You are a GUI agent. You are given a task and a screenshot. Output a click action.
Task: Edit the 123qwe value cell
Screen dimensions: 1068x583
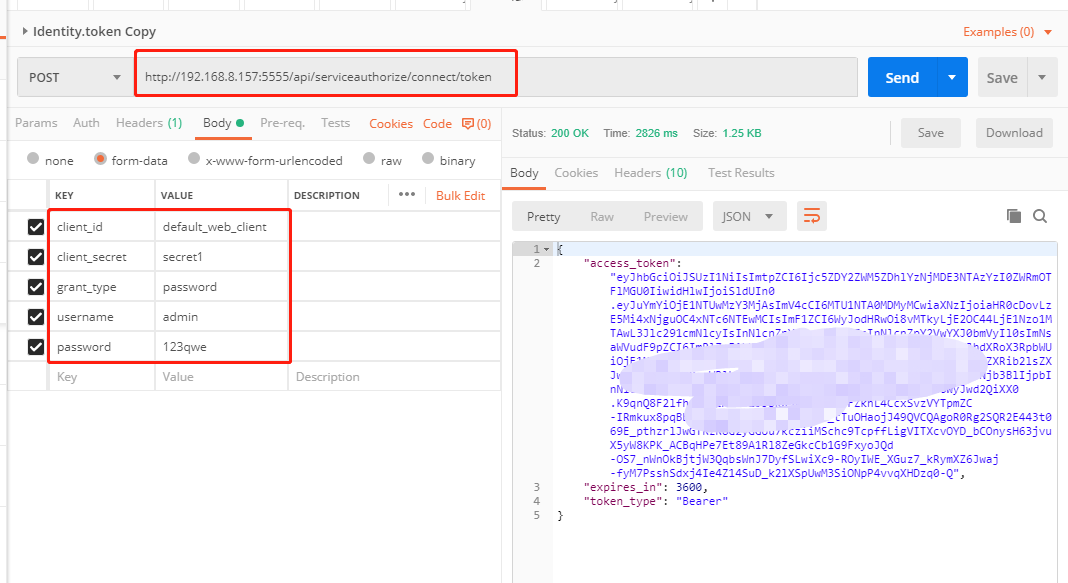[x=221, y=347]
